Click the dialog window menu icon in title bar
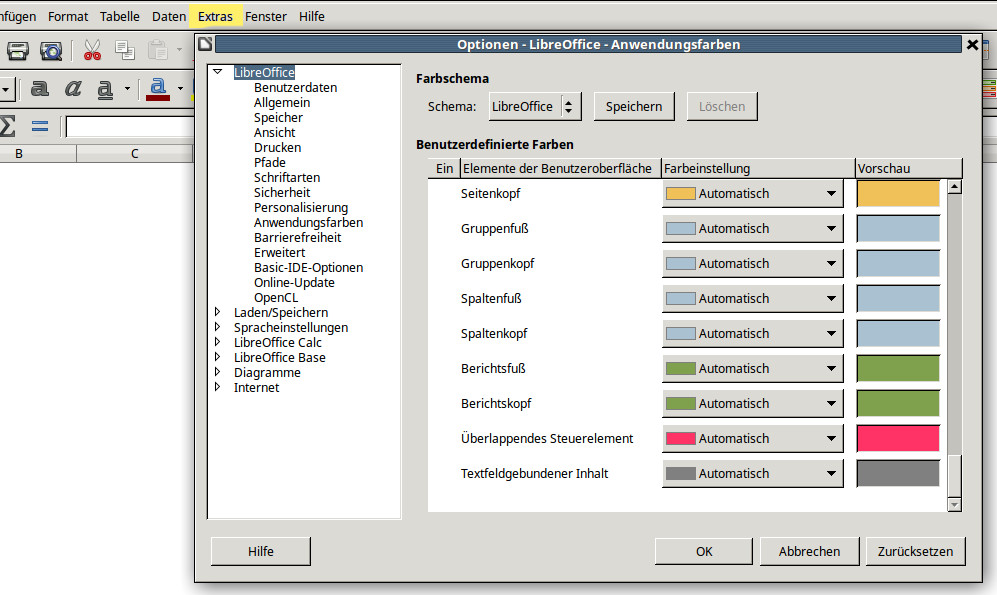This screenshot has height=595, width=997. click(x=205, y=44)
